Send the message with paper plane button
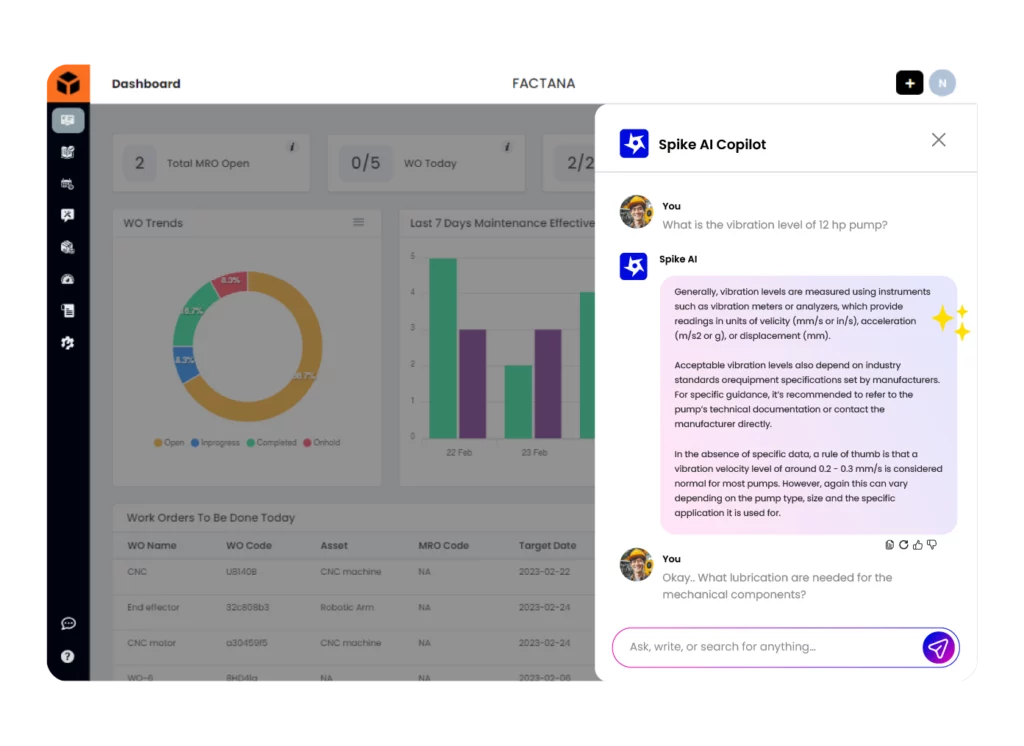1024x746 pixels. point(938,647)
